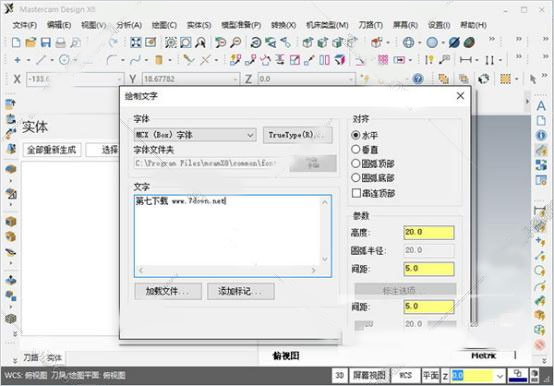Screen dimensions: 554x386
Task: Click the Fit to screen icon
Action: click(136, 42)
